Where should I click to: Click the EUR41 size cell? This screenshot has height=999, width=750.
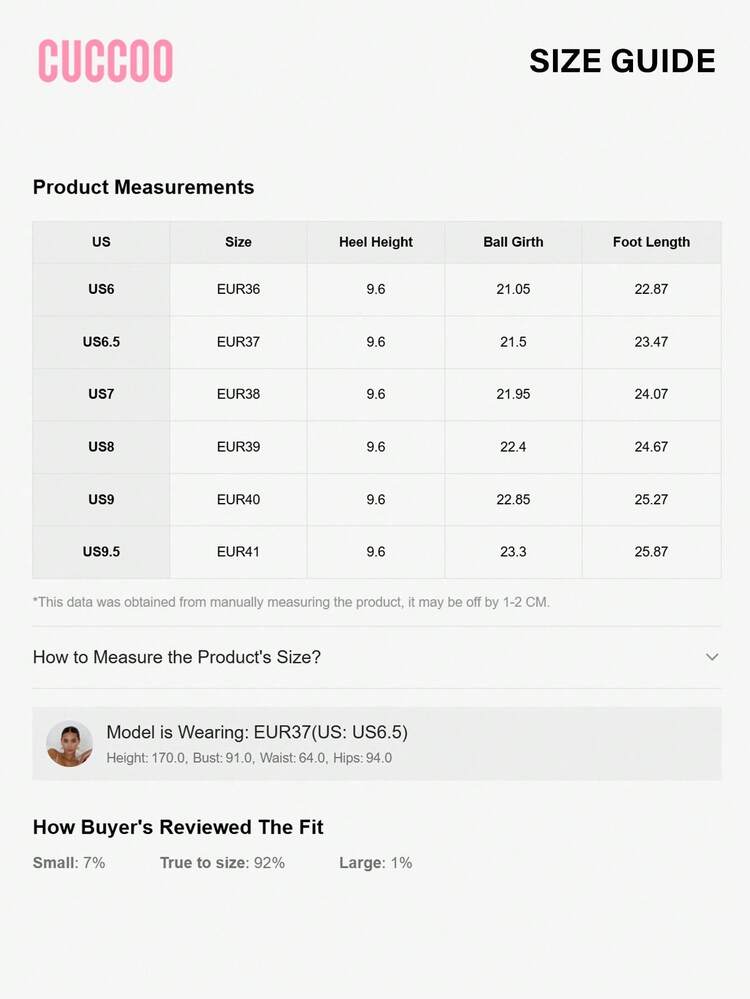[x=238, y=552]
